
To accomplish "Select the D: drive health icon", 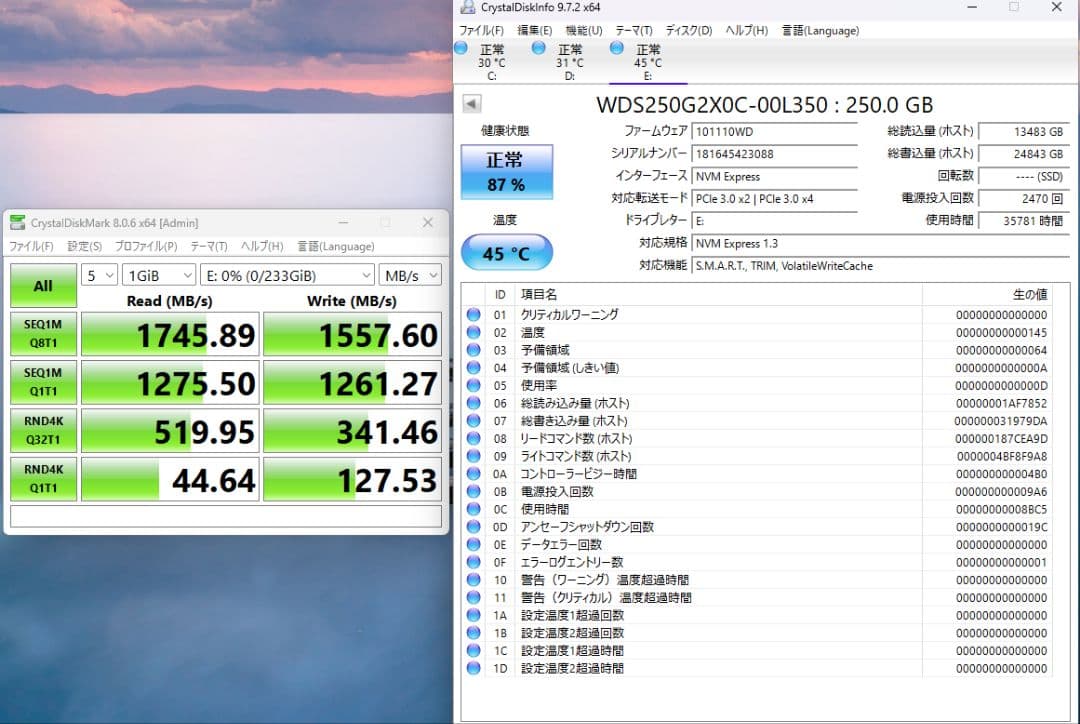I will 540,48.
